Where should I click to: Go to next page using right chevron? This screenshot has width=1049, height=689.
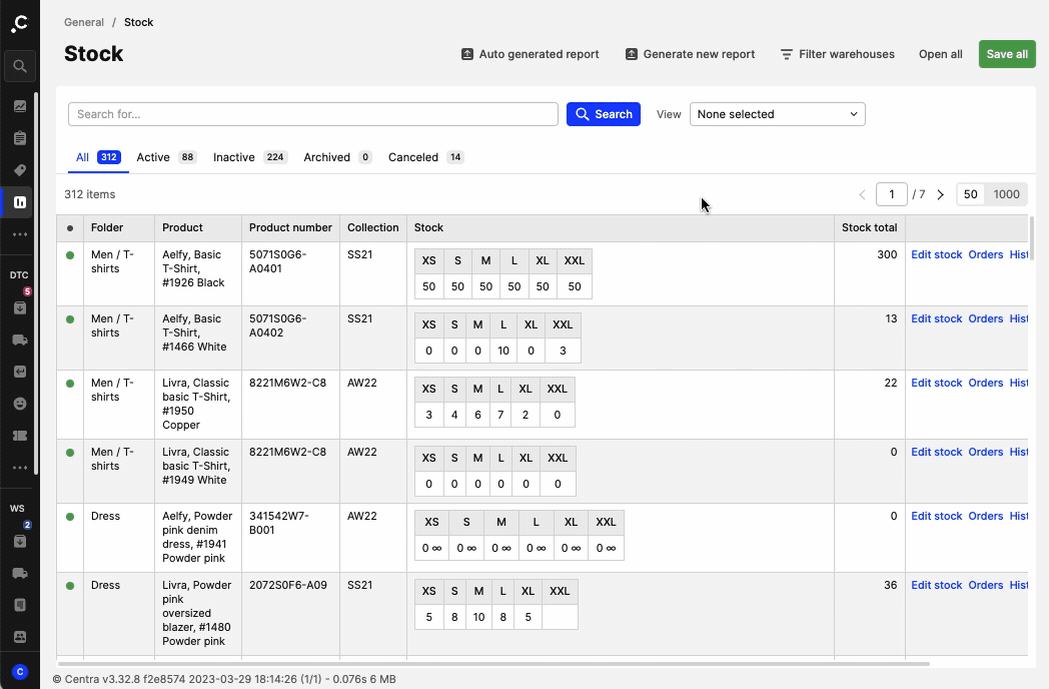[940, 195]
